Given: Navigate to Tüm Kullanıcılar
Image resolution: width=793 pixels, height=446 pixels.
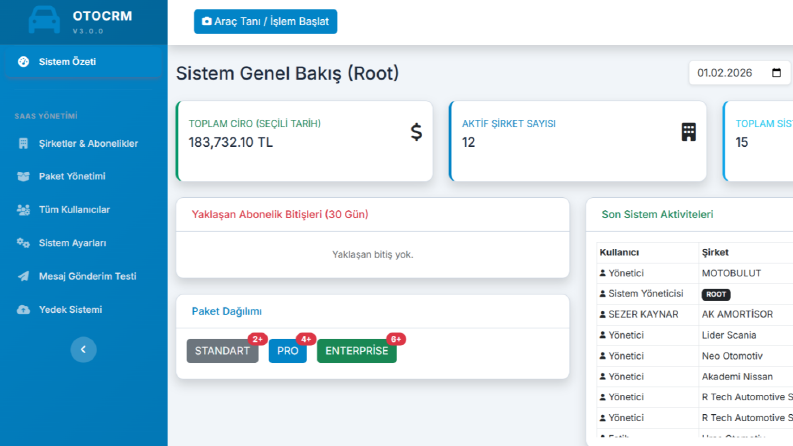Looking at the screenshot, I should point(83,210).
